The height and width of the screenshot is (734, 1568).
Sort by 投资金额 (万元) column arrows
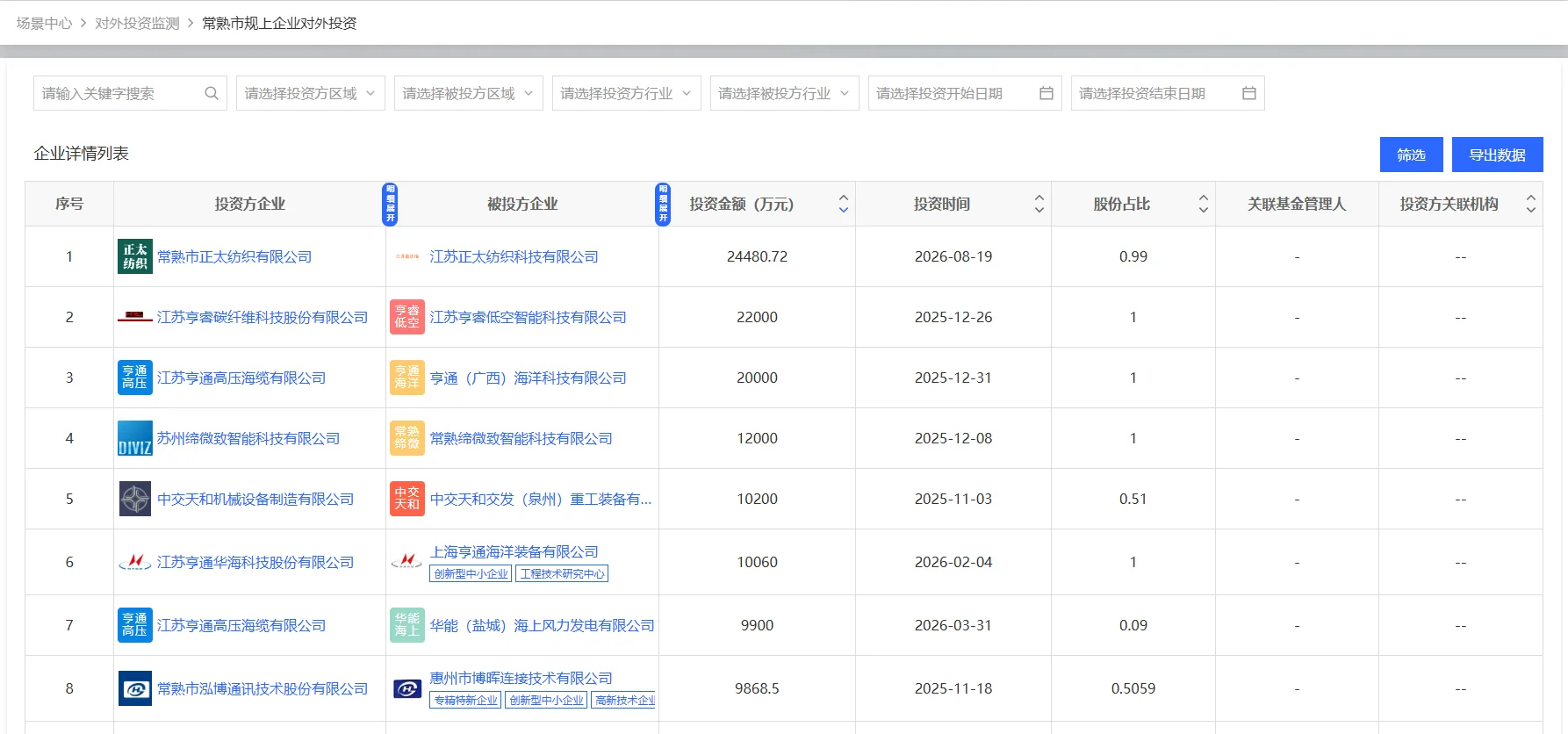[x=844, y=204]
